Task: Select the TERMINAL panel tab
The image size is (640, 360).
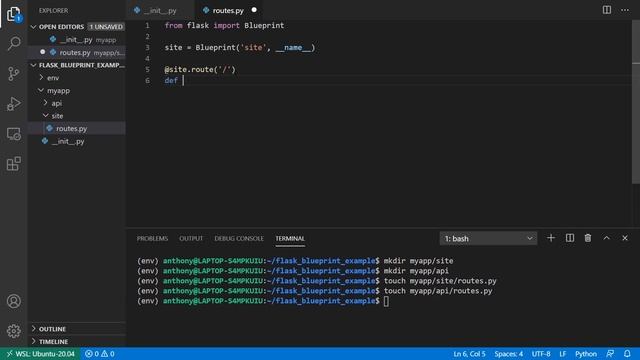Action: (290, 238)
